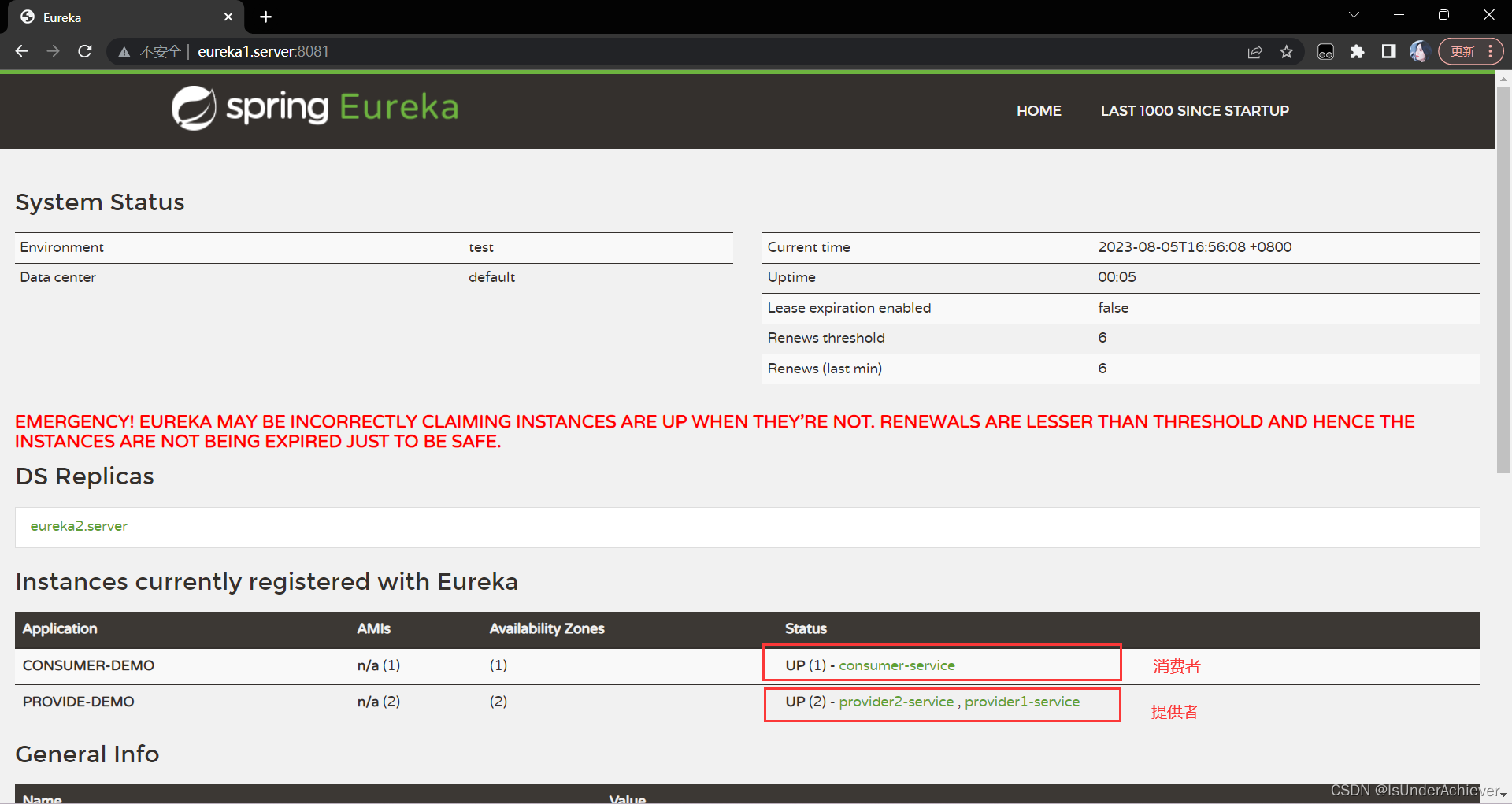Click the Renews threshold label
The width and height of the screenshot is (1512, 804).
[826, 338]
